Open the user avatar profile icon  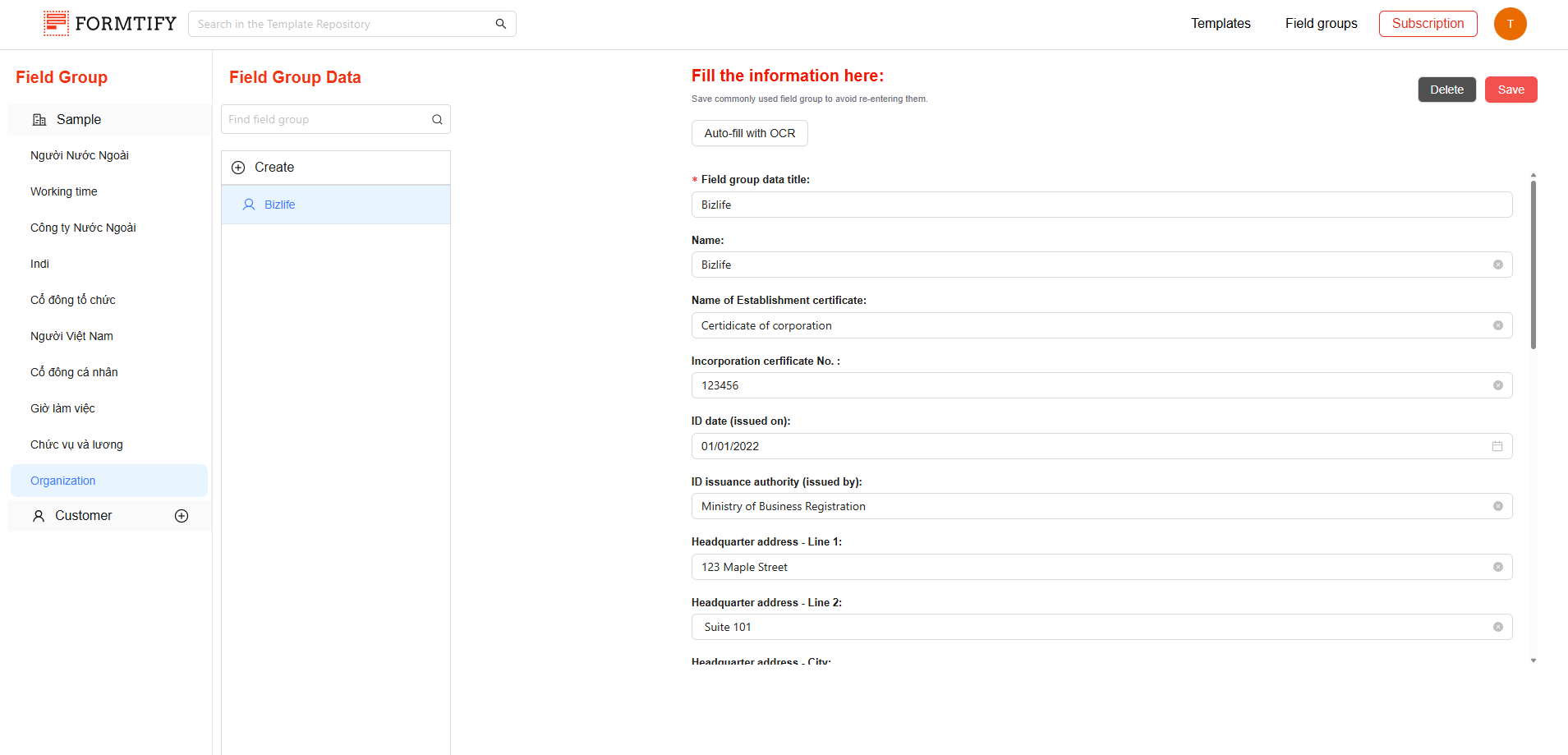coord(1510,24)
